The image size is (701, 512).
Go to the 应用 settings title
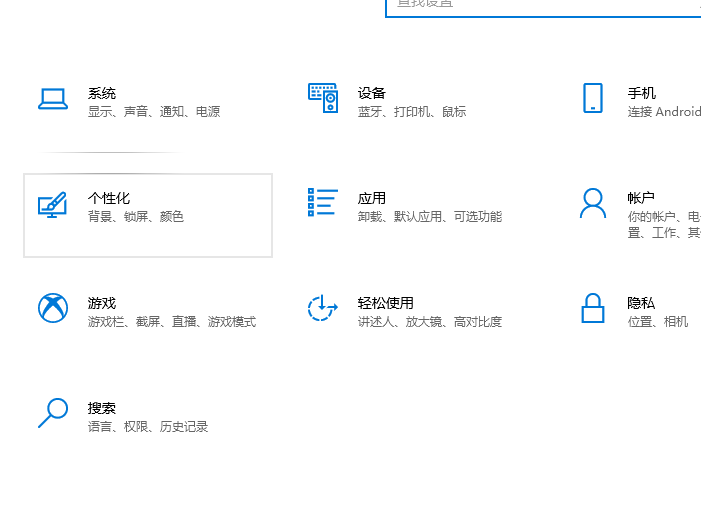(371, 198)
